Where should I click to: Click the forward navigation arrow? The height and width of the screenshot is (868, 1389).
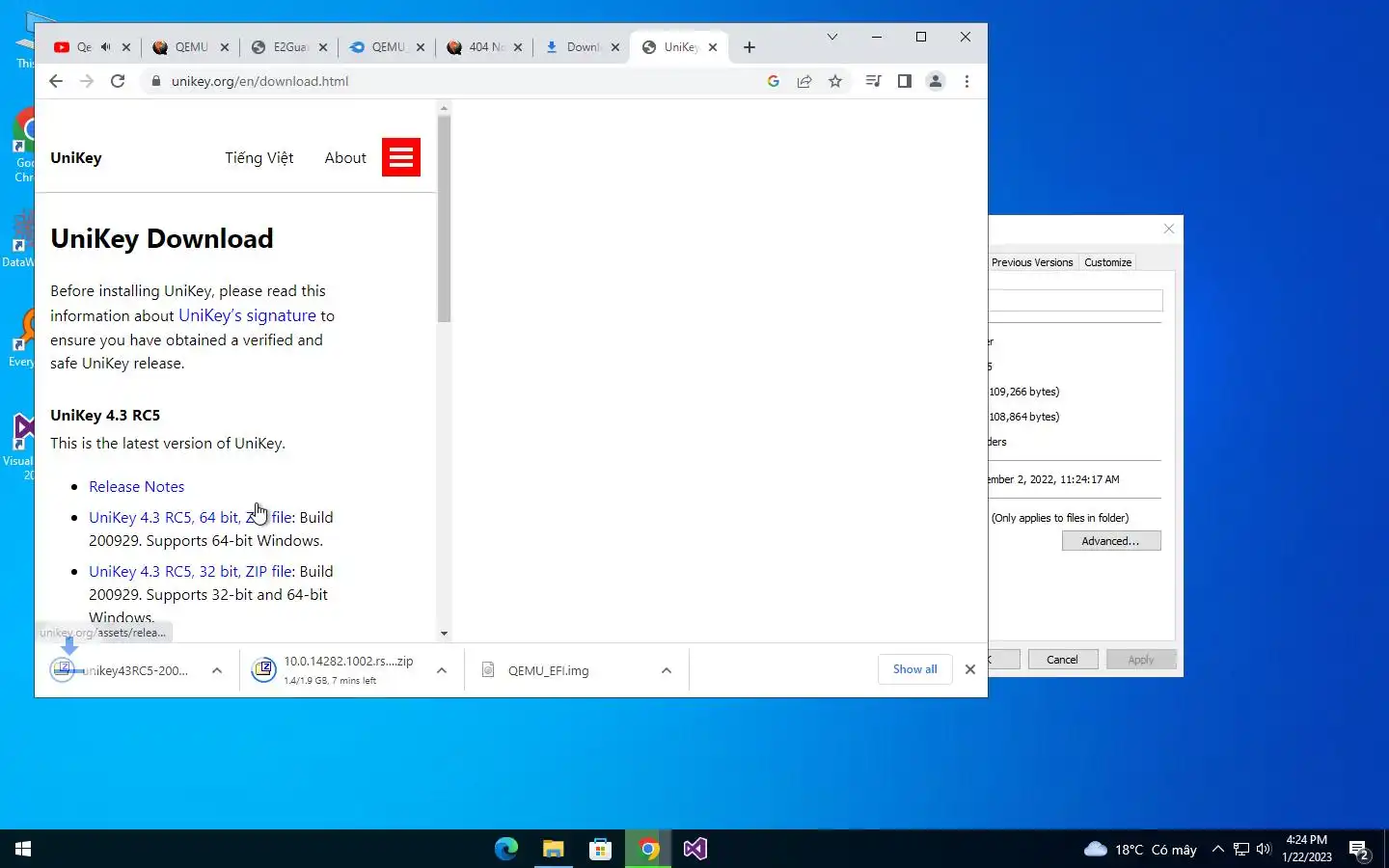[x=87, y=81]
